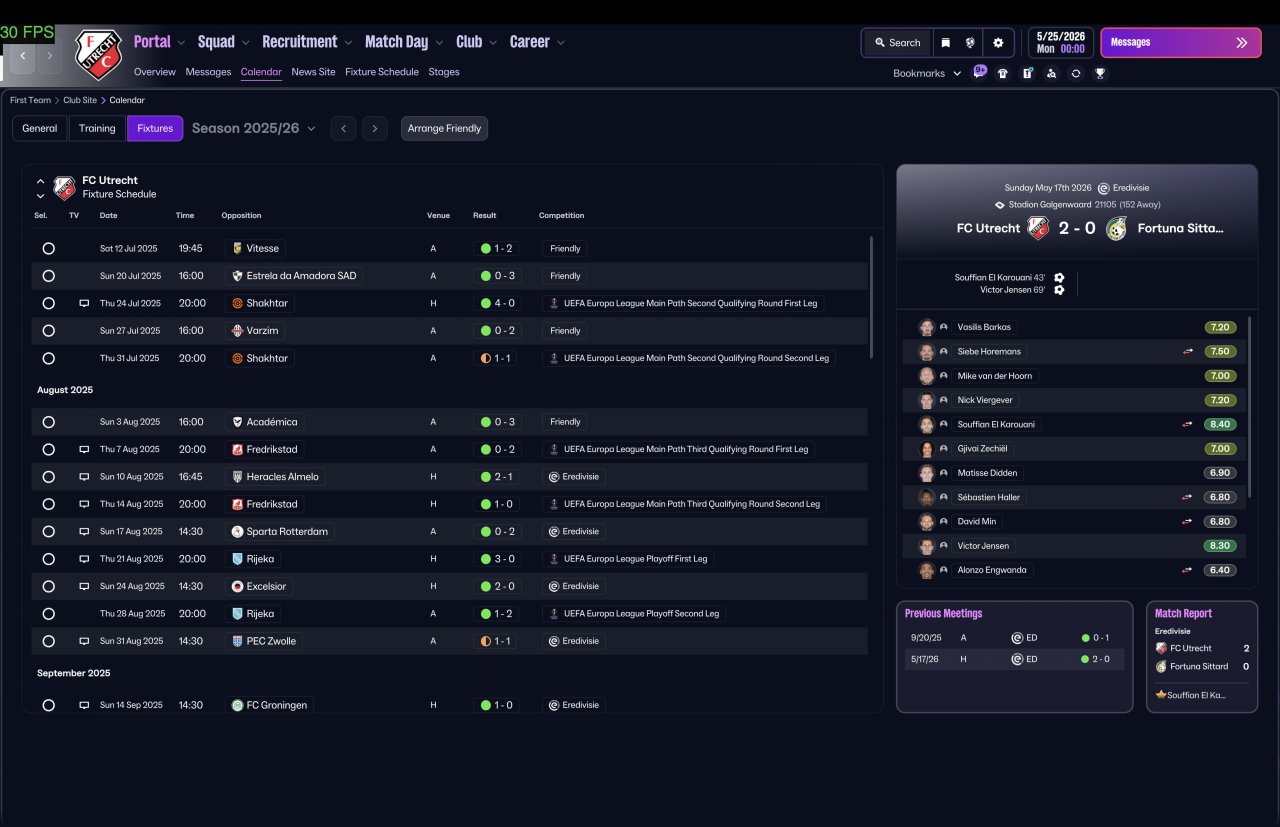Follow the Club Site breadcrumb link

point(80,100)
